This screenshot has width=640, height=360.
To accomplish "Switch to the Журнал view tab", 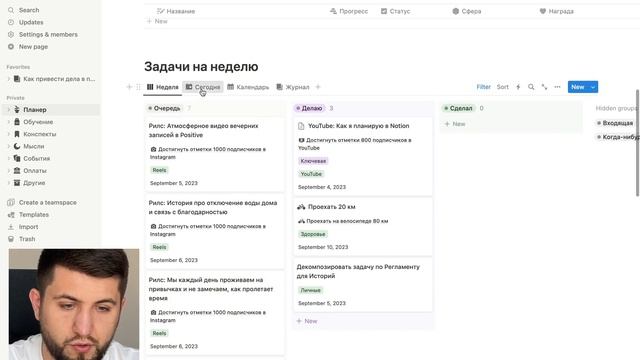I will 293,87.
